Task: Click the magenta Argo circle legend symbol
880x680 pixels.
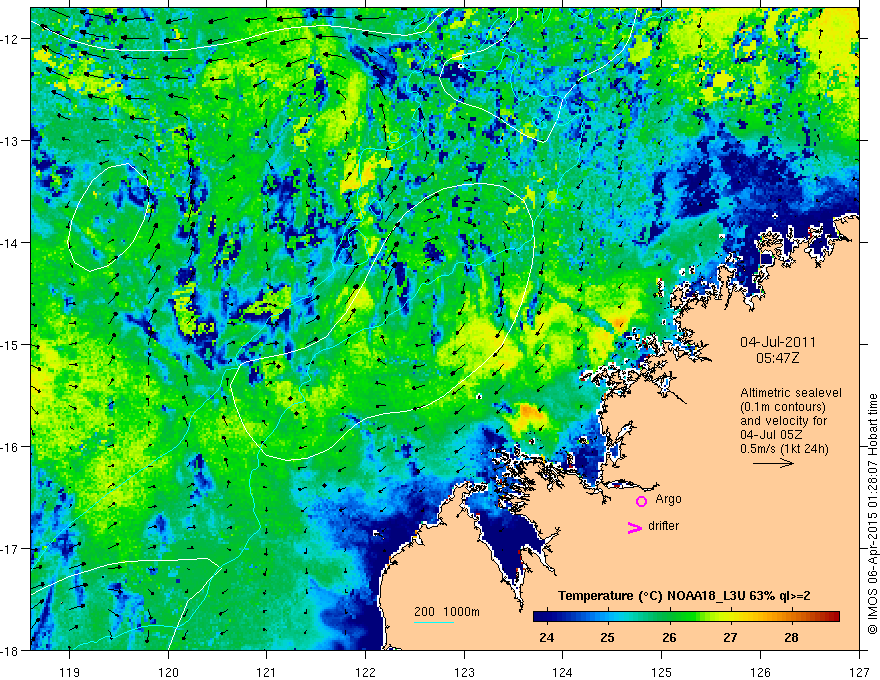Action: tap(641, 501)
